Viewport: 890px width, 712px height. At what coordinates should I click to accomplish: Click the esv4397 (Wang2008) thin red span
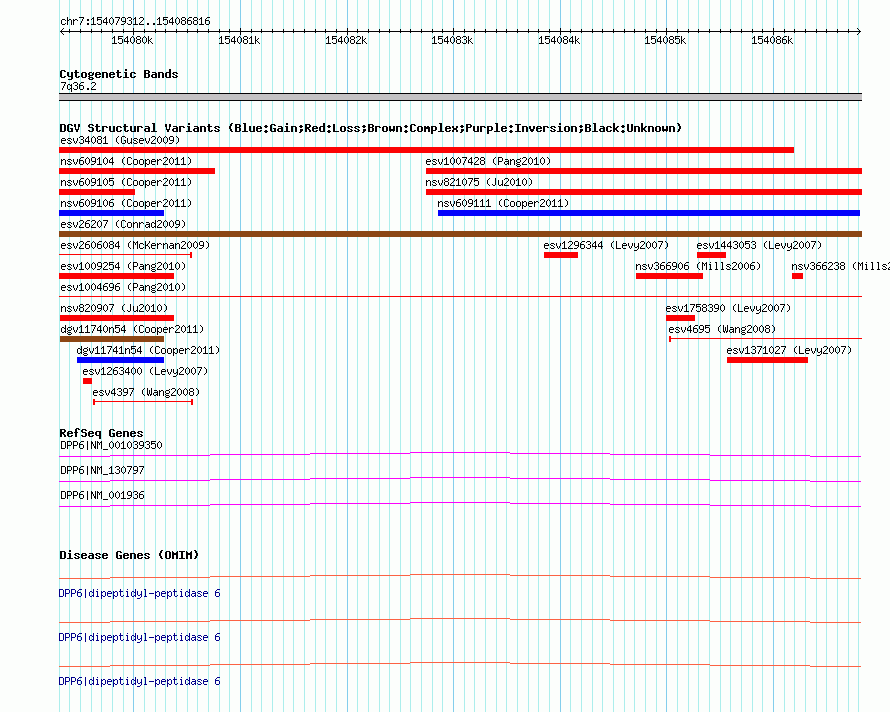pyautogui.click(x=143, y=402)
